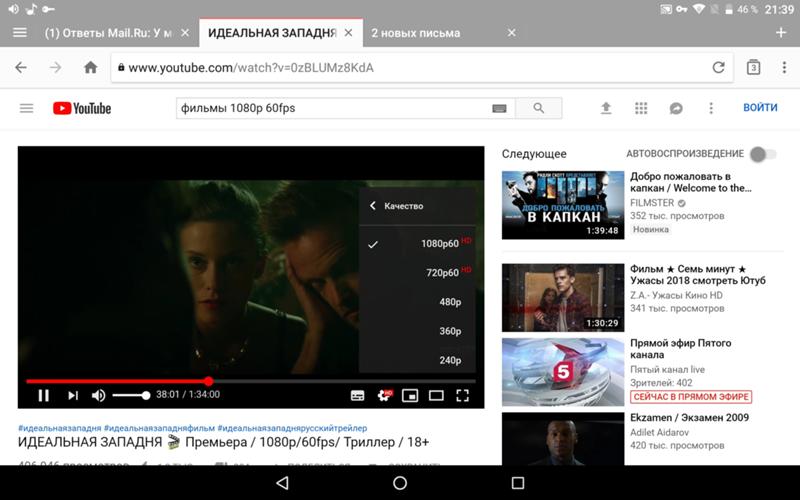Skip to the next video

point(73,395)
